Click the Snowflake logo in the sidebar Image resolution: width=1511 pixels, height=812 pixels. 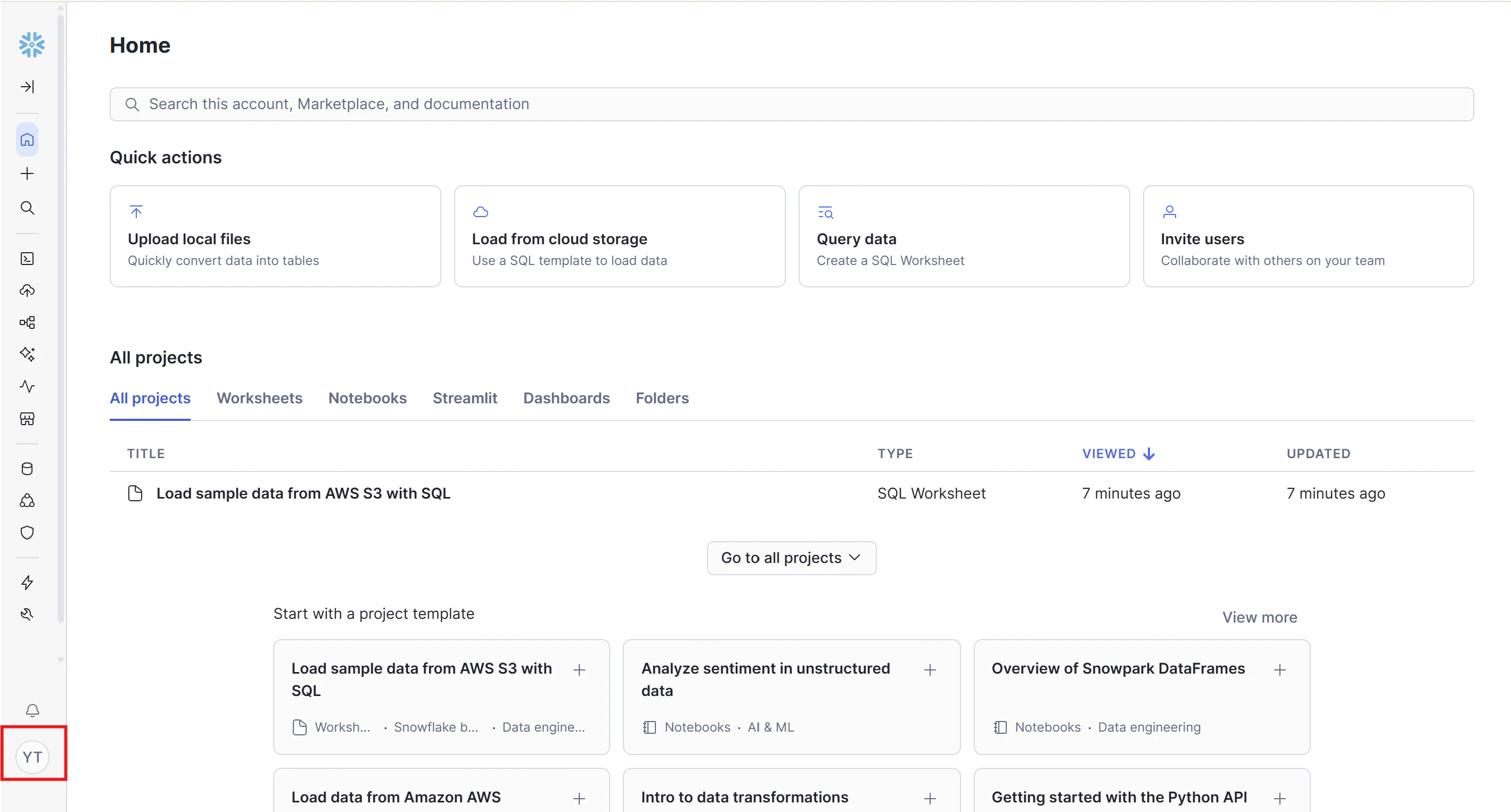click(x=31, y=45)
